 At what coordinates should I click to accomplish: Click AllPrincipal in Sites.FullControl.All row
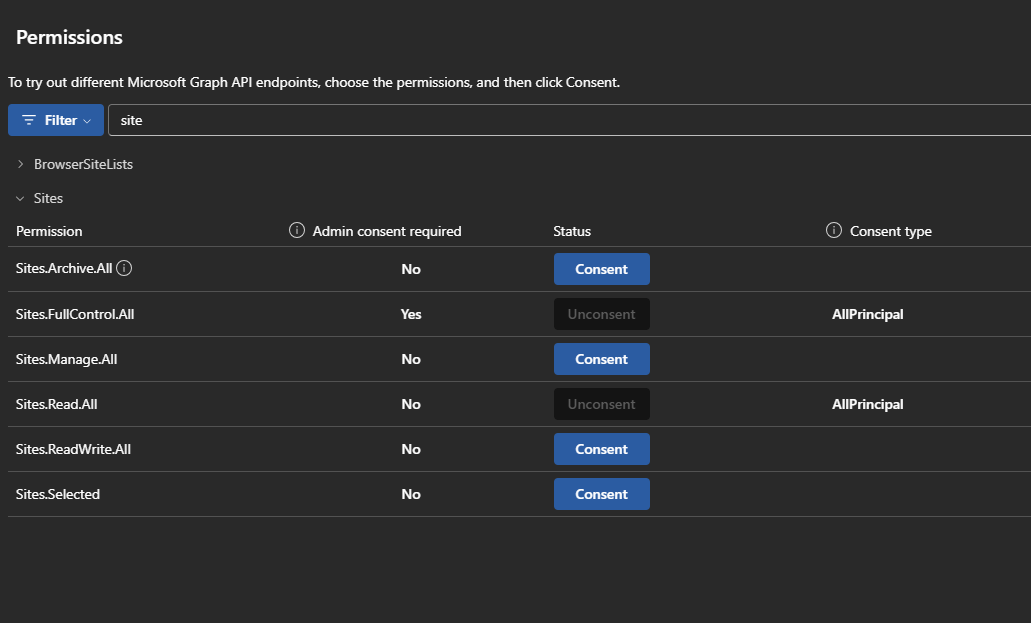coord(867,314)
